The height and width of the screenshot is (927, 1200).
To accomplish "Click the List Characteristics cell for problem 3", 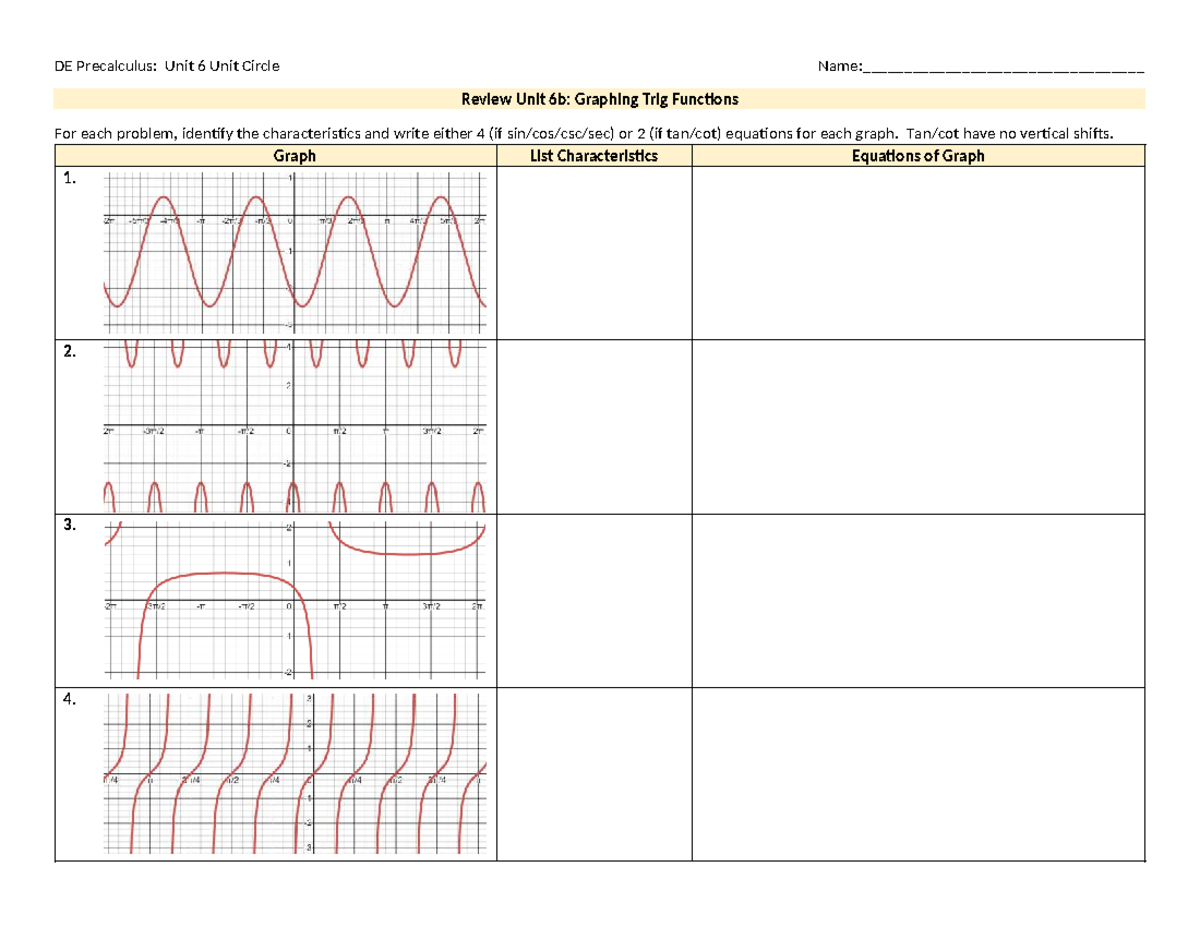I will pyautogui.click(x=594, y=600).
